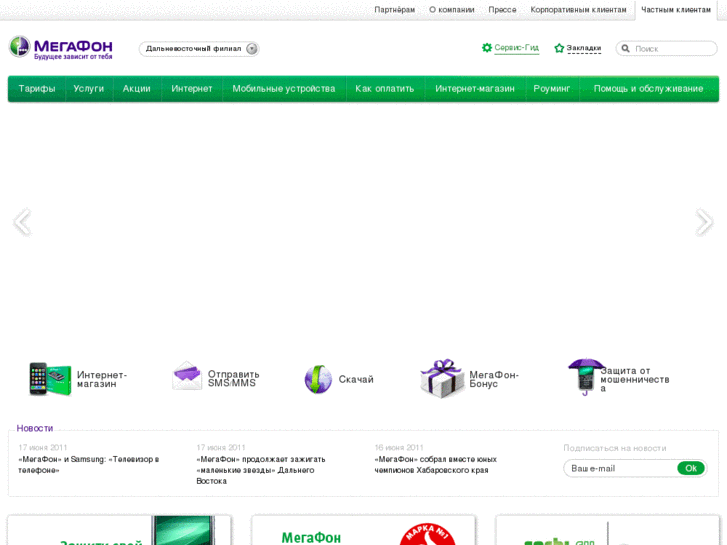Open the Тарифы menu

coord(37,89)
